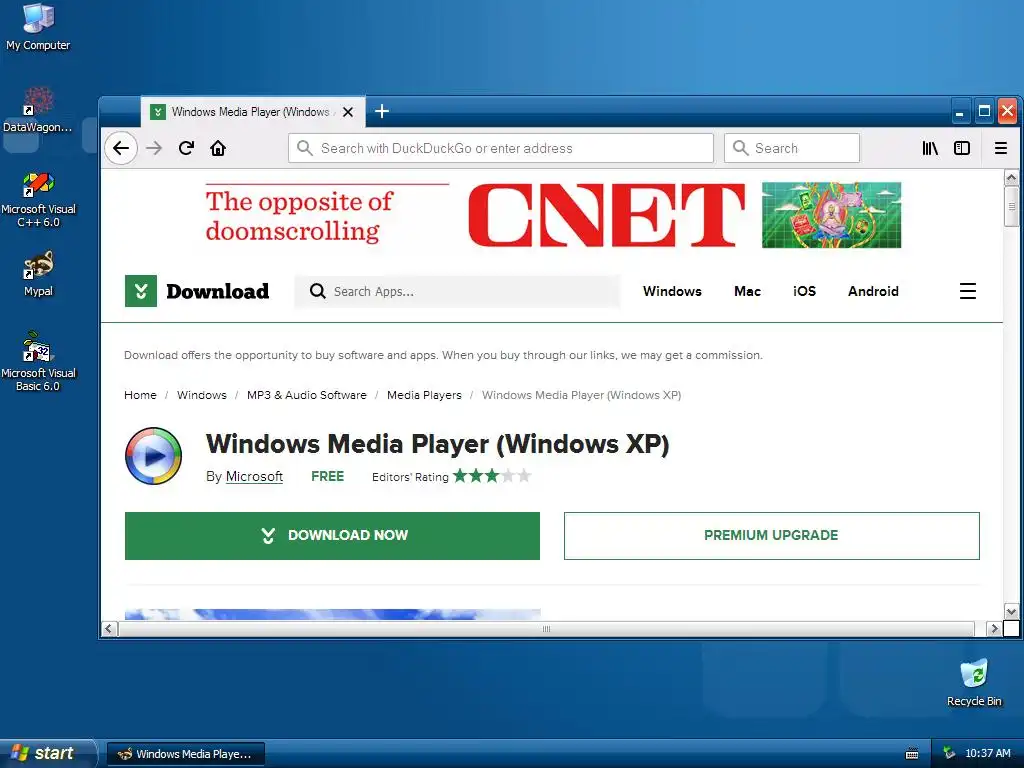
Task: Click 'The opposite of doomscrolling' ad text
Action: [299, 216]
